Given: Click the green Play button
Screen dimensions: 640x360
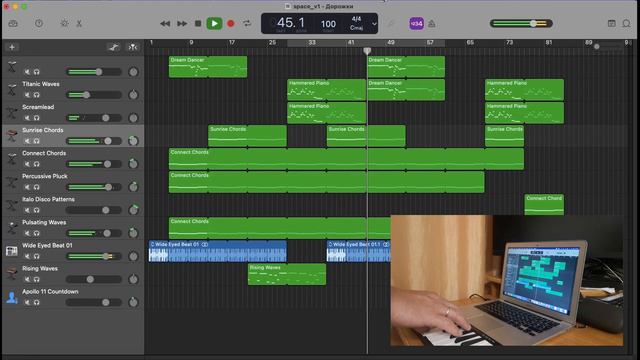Looking at the screenshot, I should (x=214, y=24).
